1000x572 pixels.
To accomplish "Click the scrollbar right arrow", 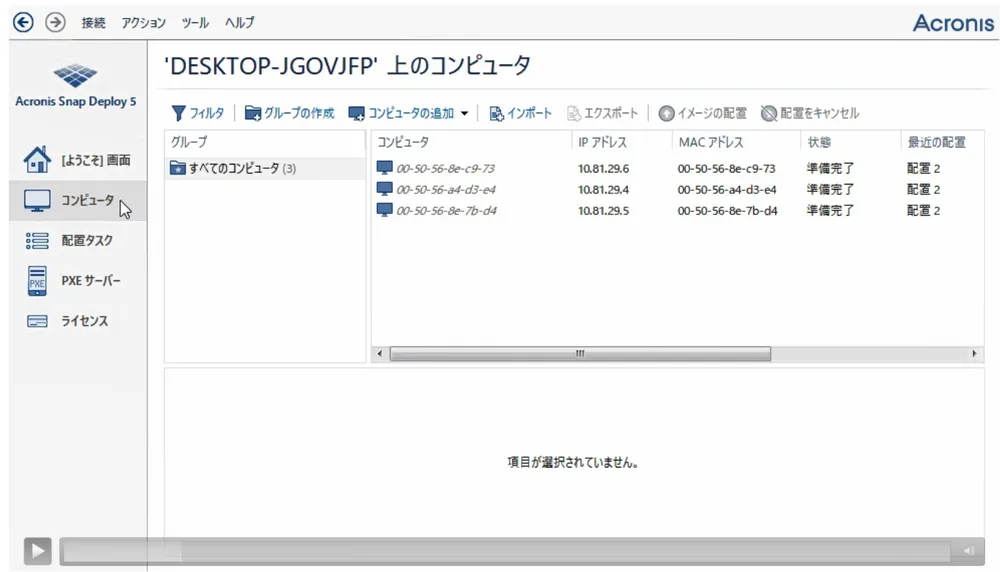I will point(974,354).
